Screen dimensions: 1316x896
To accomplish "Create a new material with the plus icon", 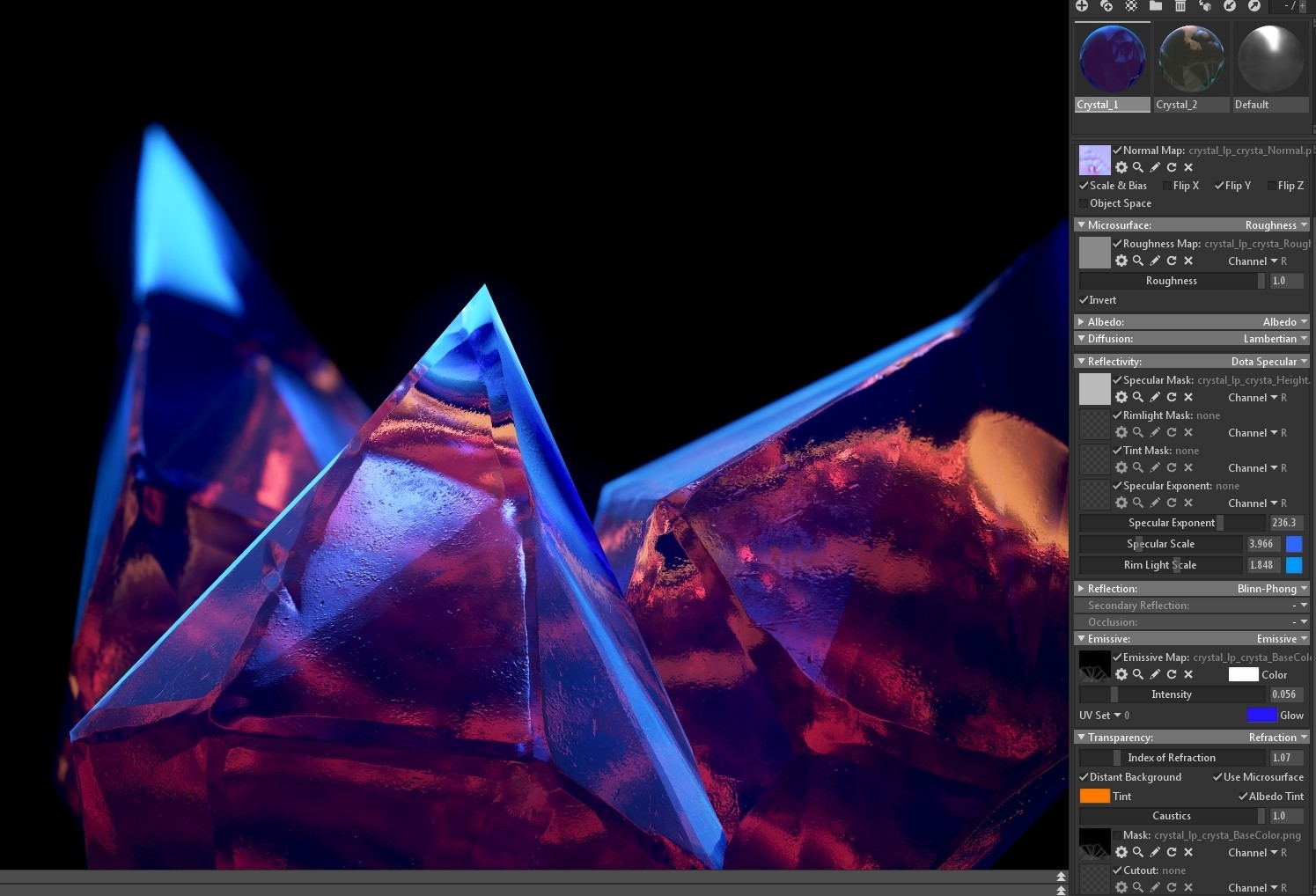I will [1082, 6].
